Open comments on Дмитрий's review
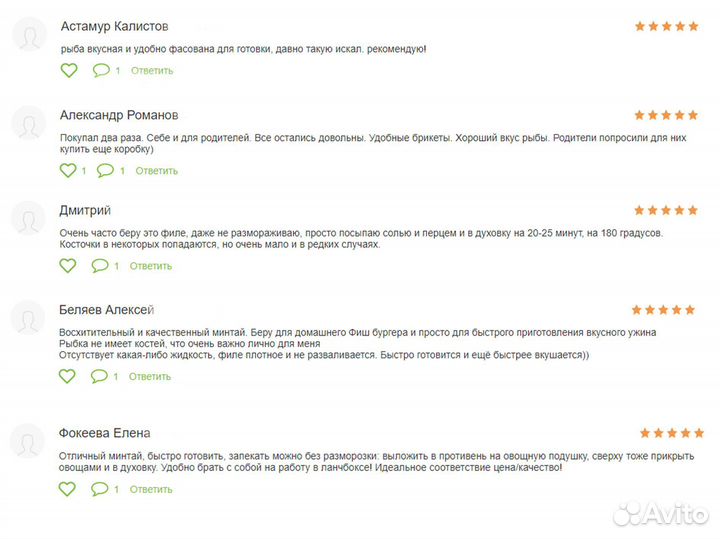This screenshot has height=539, width=720. (100, 266)
